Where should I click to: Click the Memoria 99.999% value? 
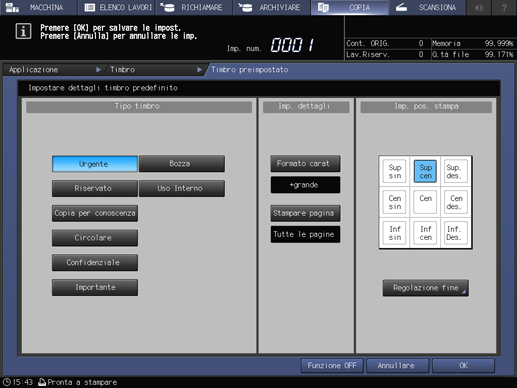pyautogui.click(x=499, y=43)
